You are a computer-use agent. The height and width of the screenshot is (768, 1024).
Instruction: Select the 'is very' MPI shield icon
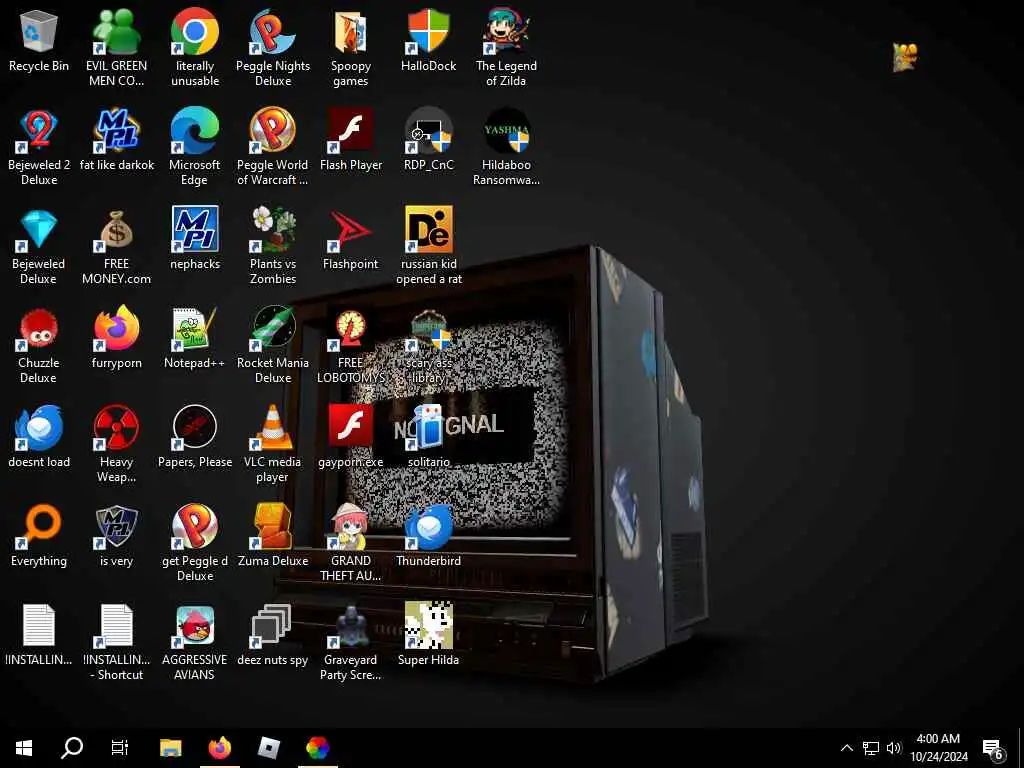tap(116, 527)
